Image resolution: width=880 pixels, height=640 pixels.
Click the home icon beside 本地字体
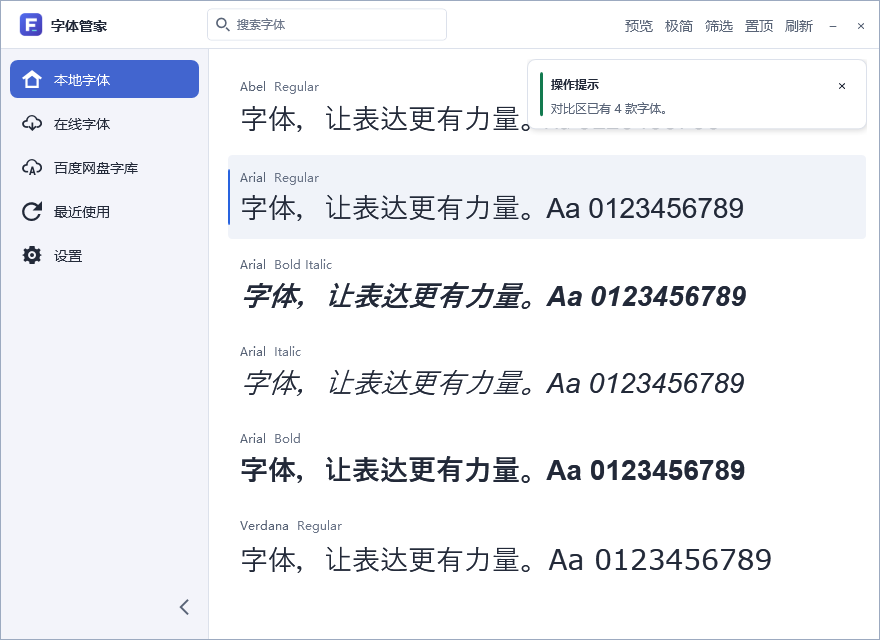(x=32, y=79)
